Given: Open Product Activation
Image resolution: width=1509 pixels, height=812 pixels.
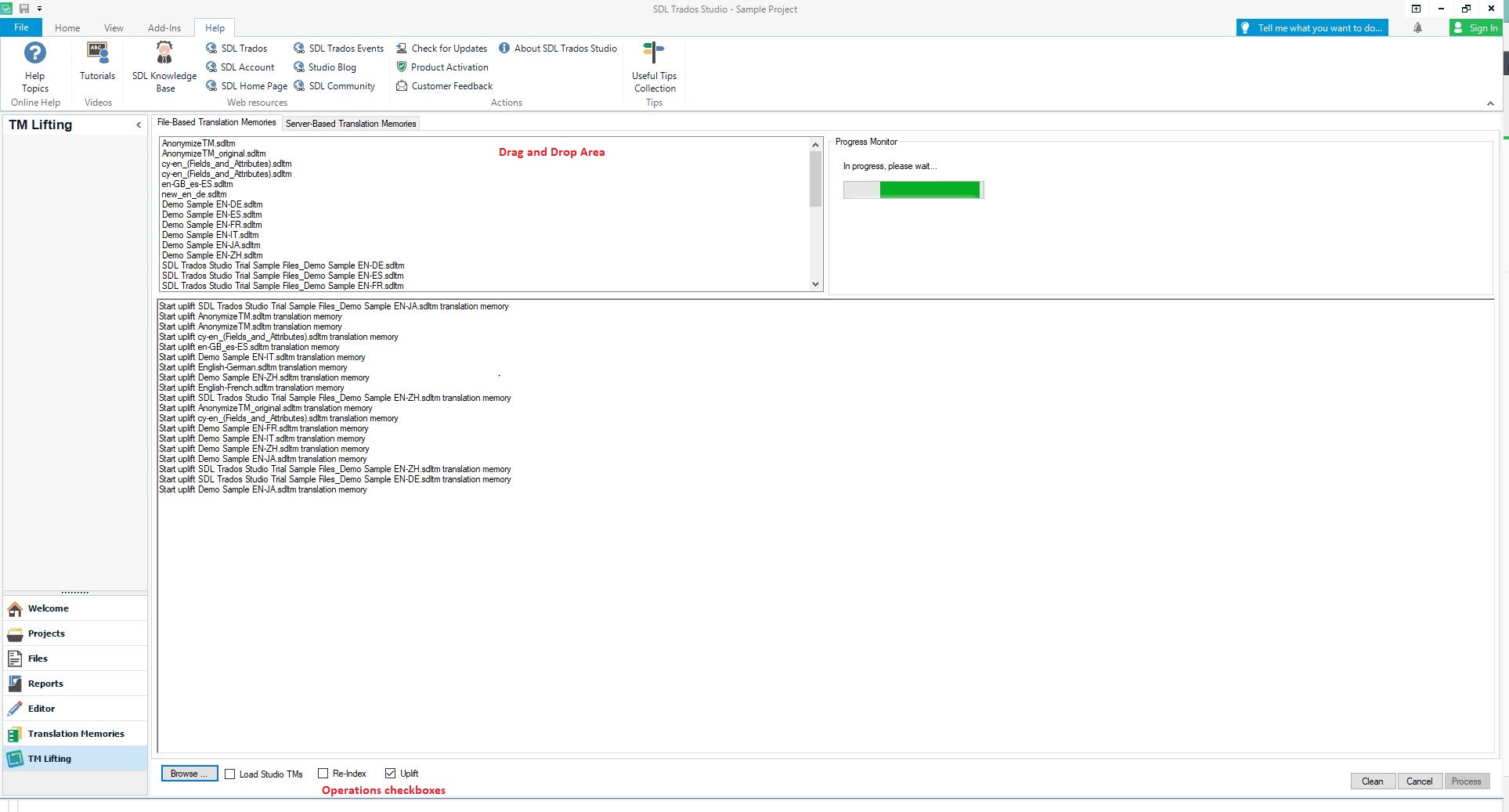Looking at the screenshot, I should tap(442, 67).
